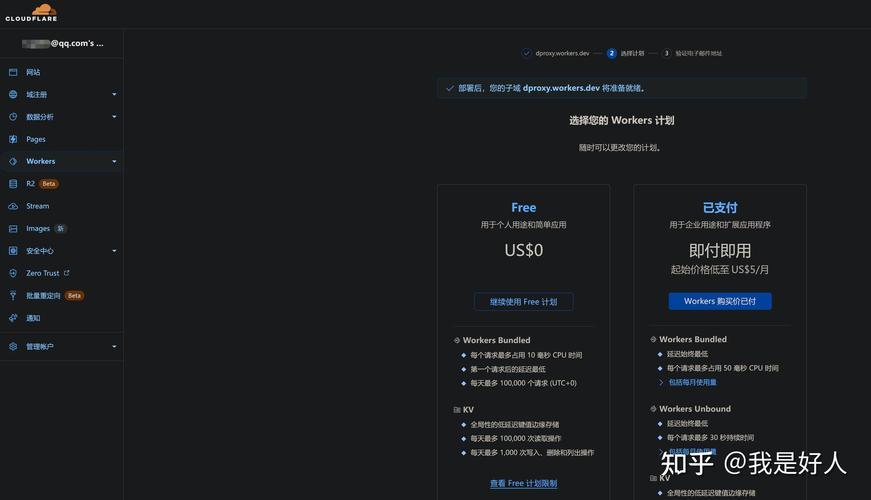Click the 批量重定向 Beta badge

(74, 296)
